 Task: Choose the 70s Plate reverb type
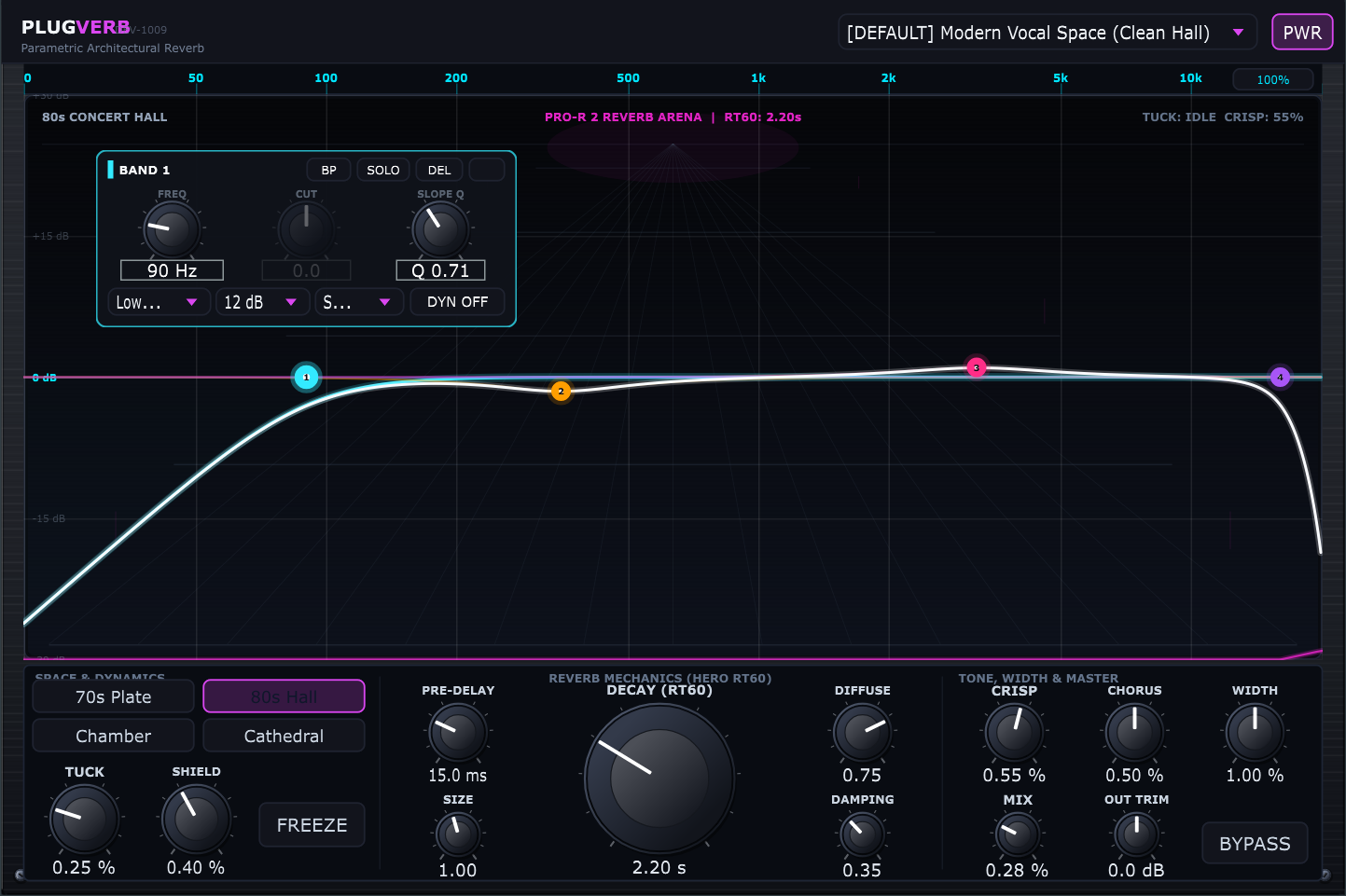113,696
